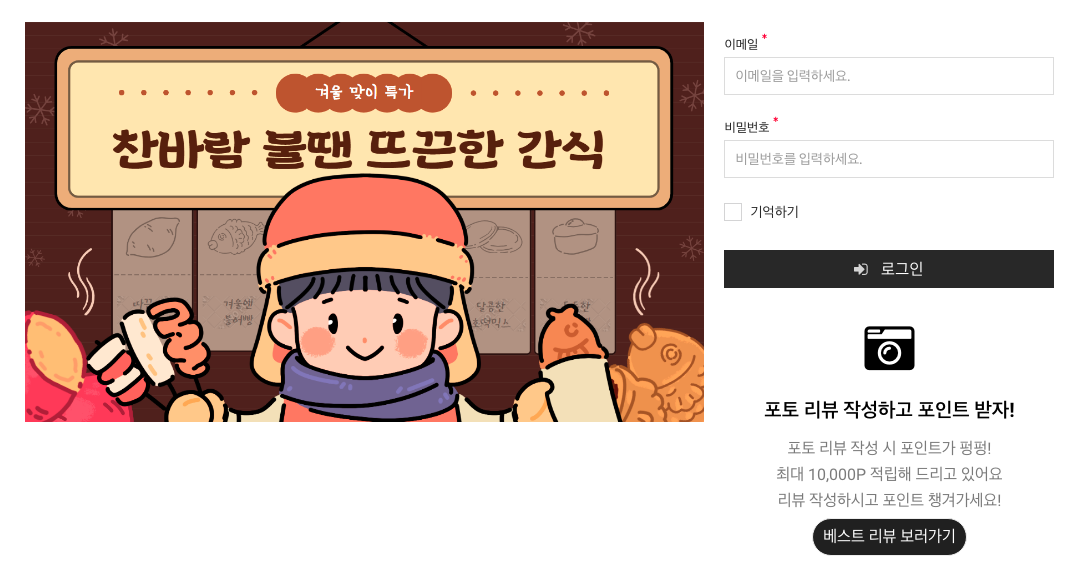
Task: Click the 비밀번호 field label
Action: (747, 127)
